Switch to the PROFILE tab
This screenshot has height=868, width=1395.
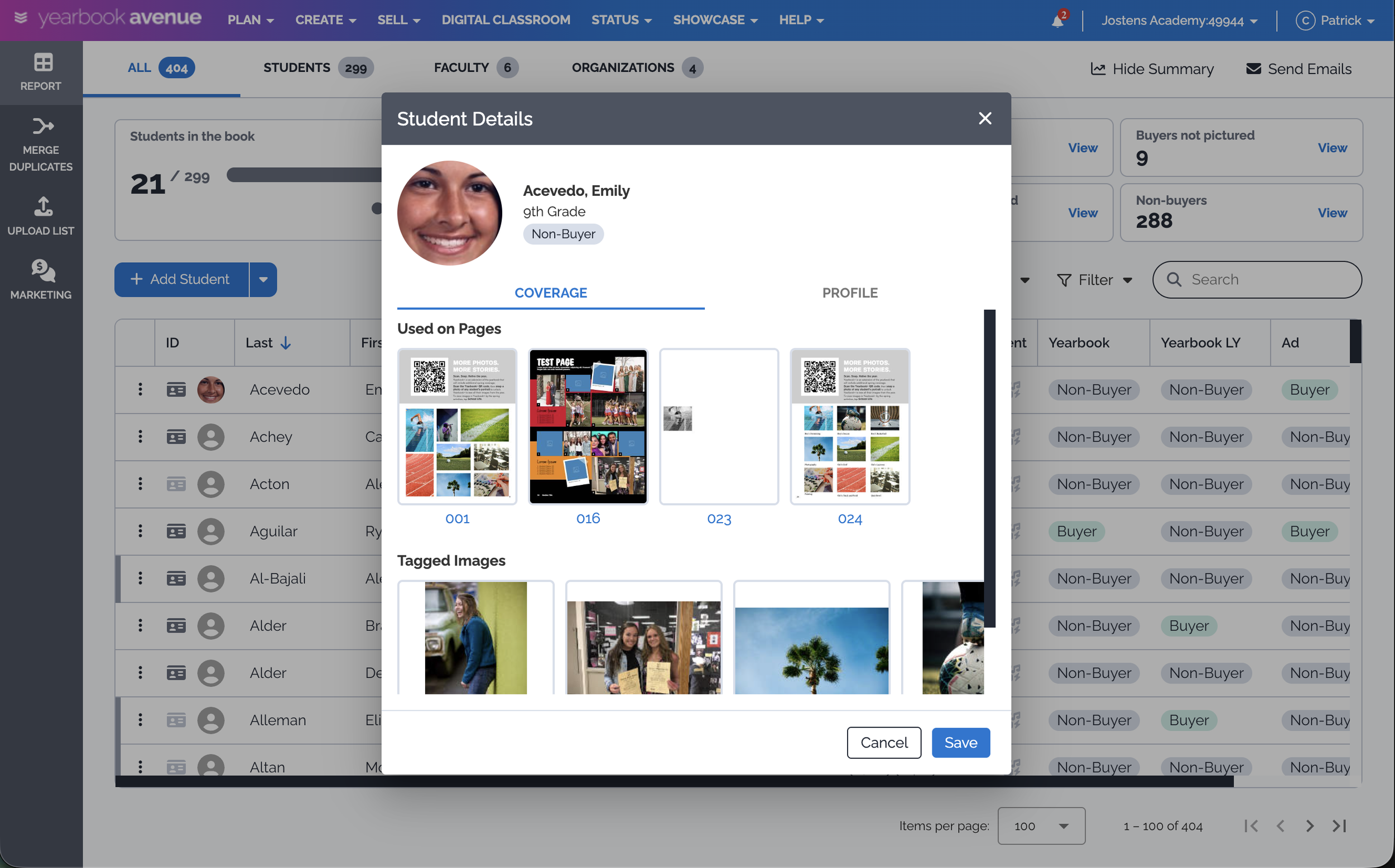pyautogui.click(x=850, y=293)
